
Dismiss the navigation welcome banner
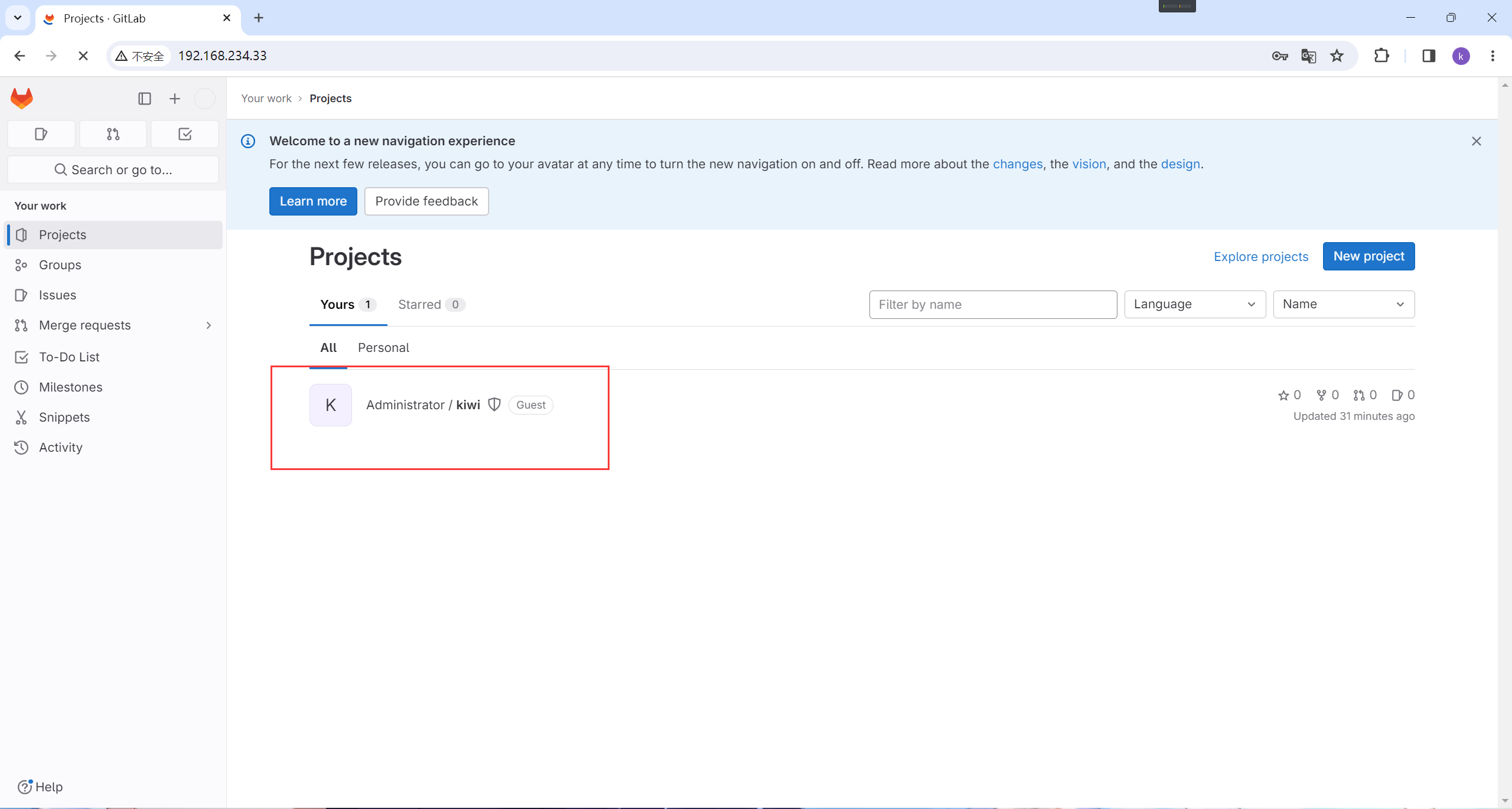coord(1476,141)
